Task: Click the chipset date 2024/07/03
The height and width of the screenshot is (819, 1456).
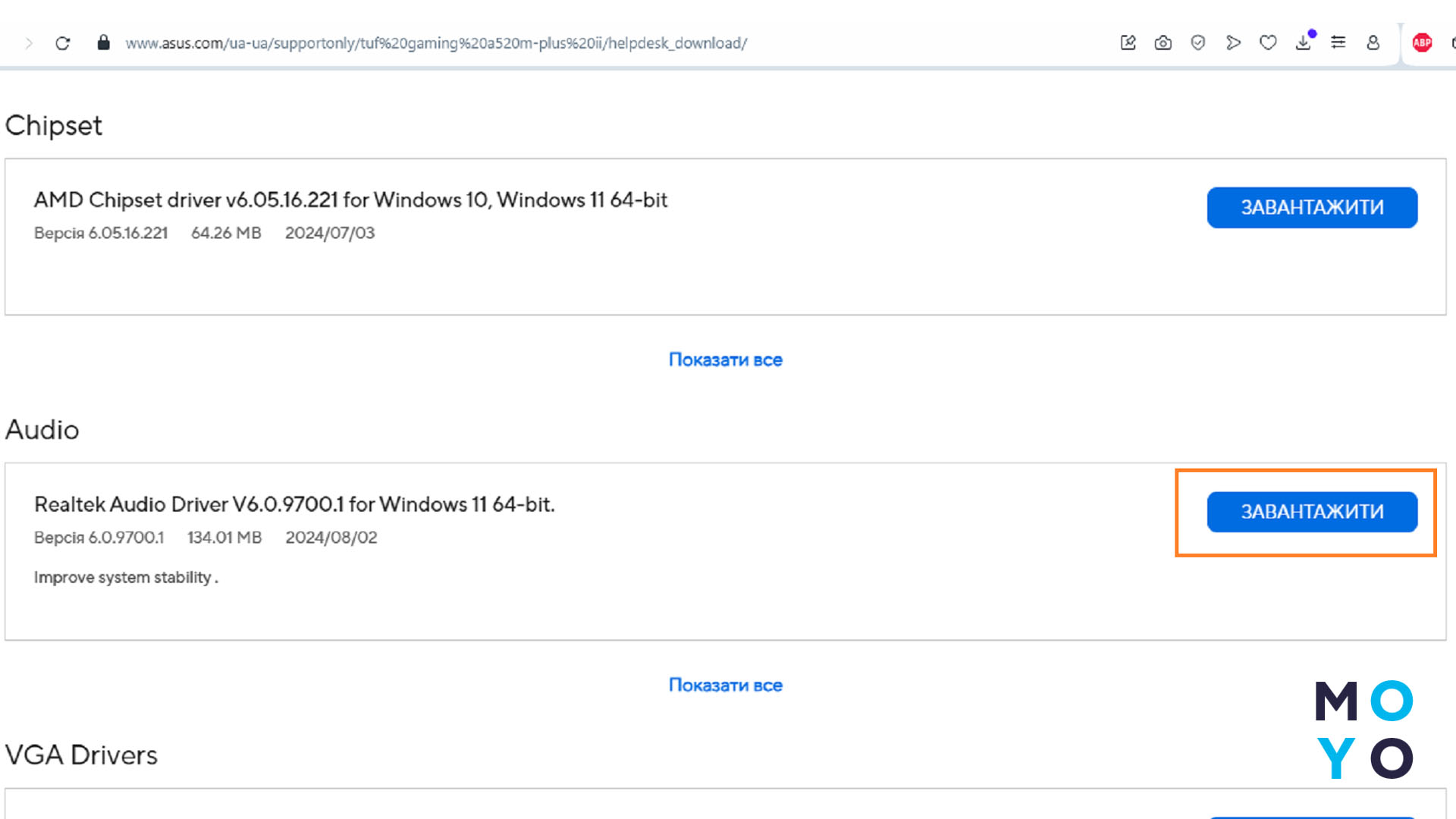Action: click(330, 233)
